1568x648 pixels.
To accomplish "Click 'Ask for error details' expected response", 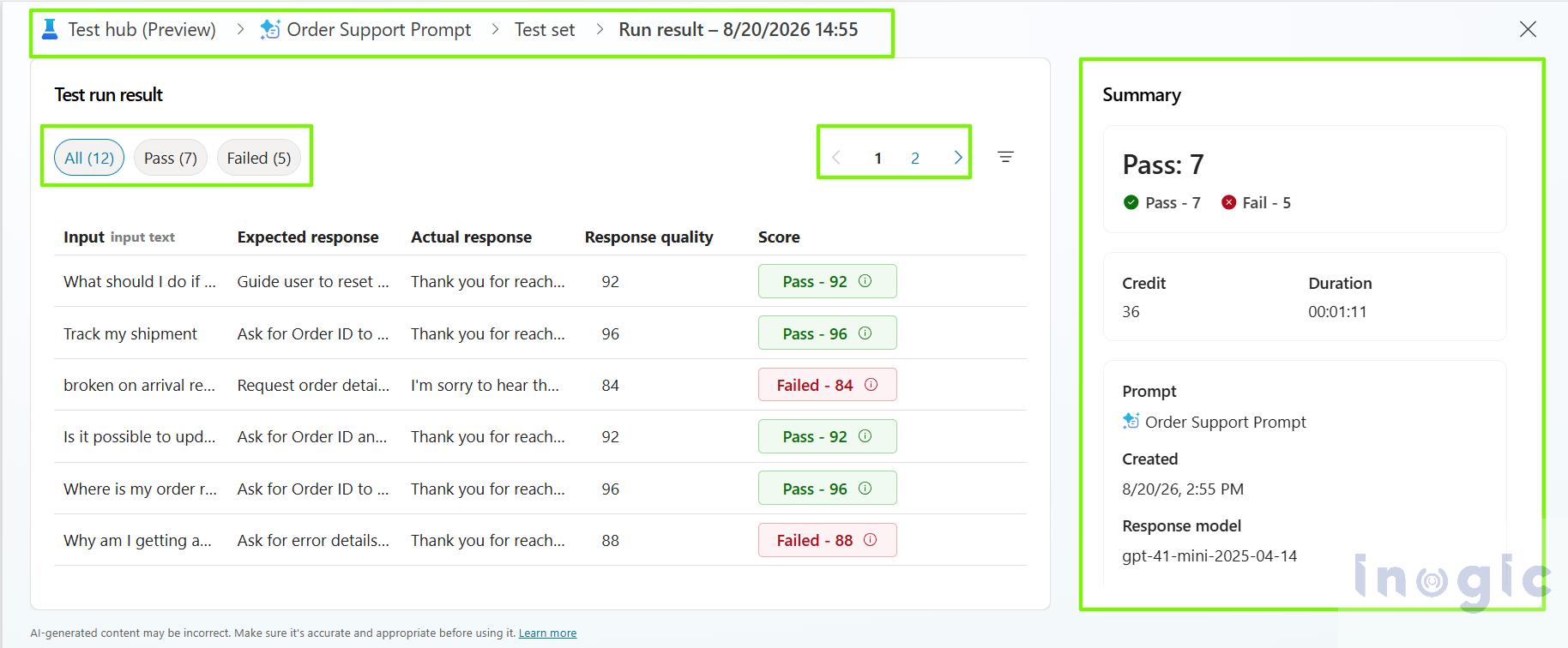I will pyautogui.click(x=313, y=540).
